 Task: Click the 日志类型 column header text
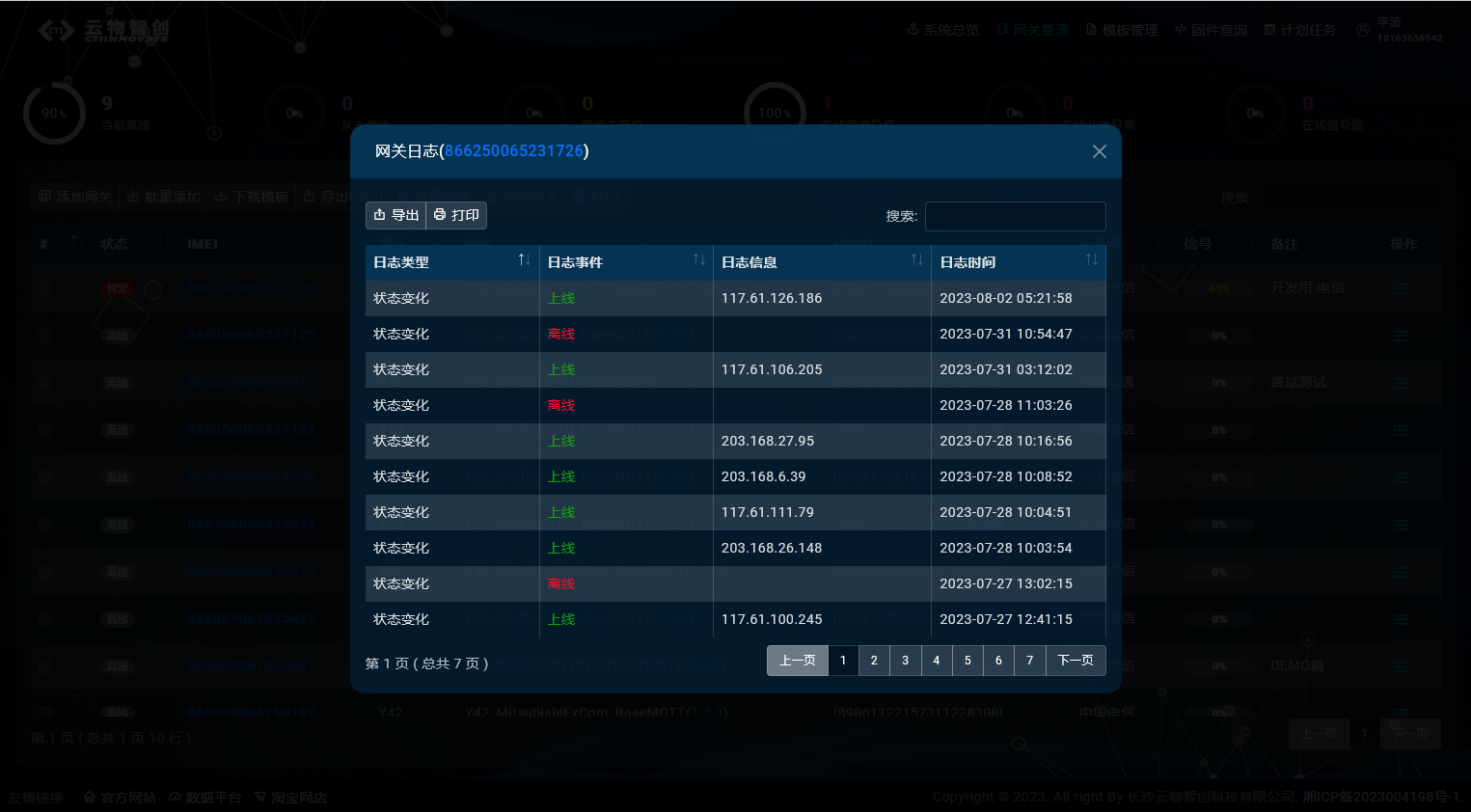[x=401, y=262]
